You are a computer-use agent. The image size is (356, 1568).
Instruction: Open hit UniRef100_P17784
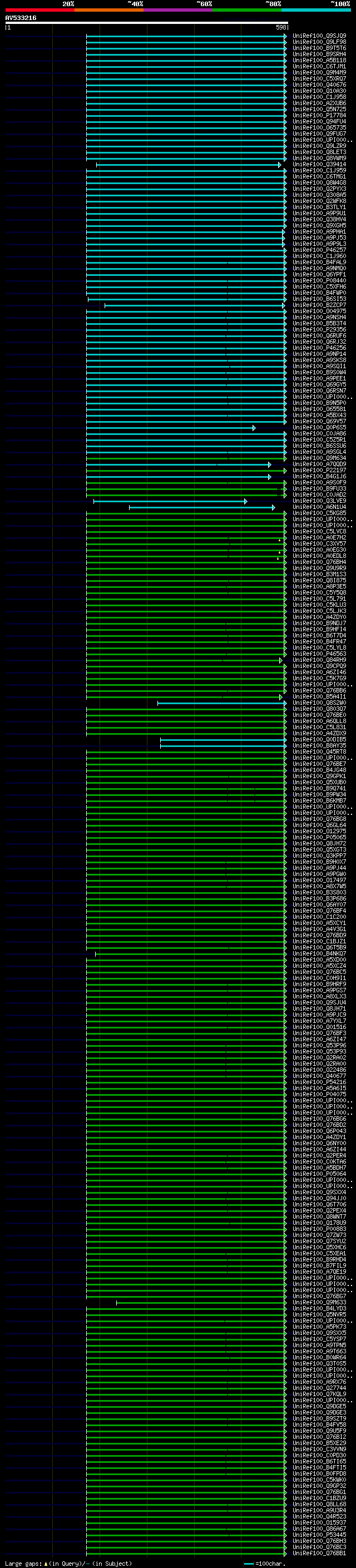319,116
